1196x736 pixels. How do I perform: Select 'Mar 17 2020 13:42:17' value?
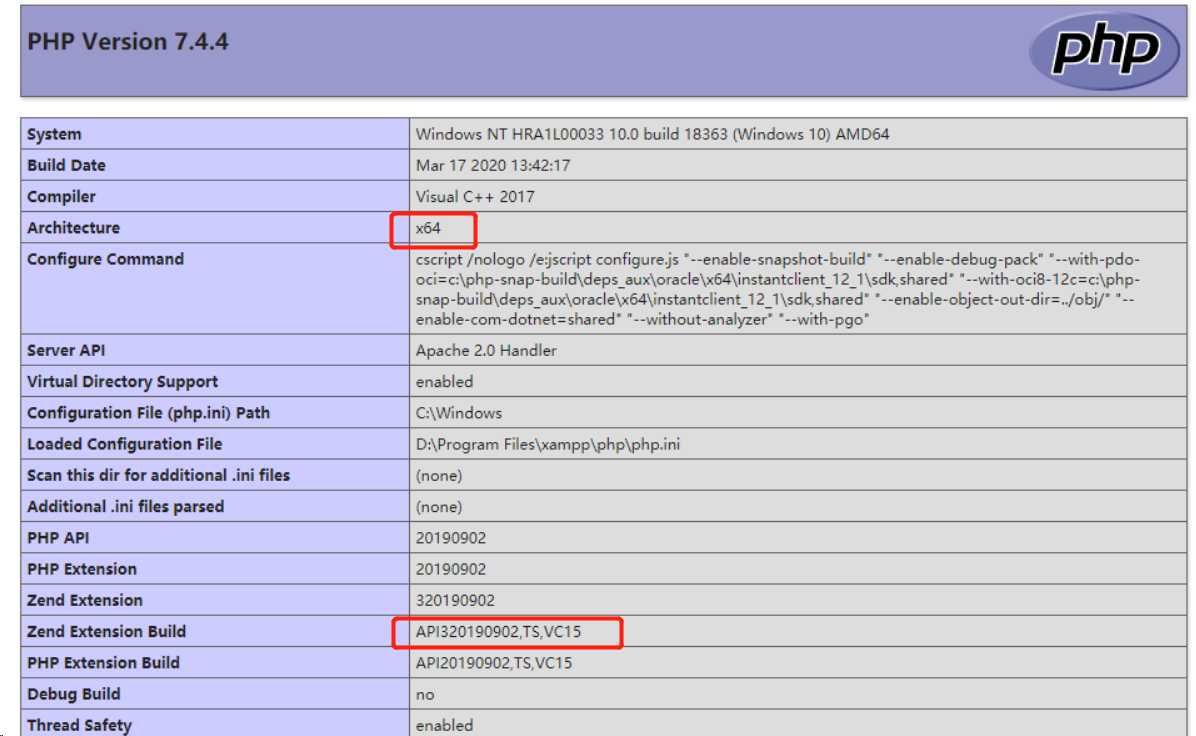click(493, 166)
